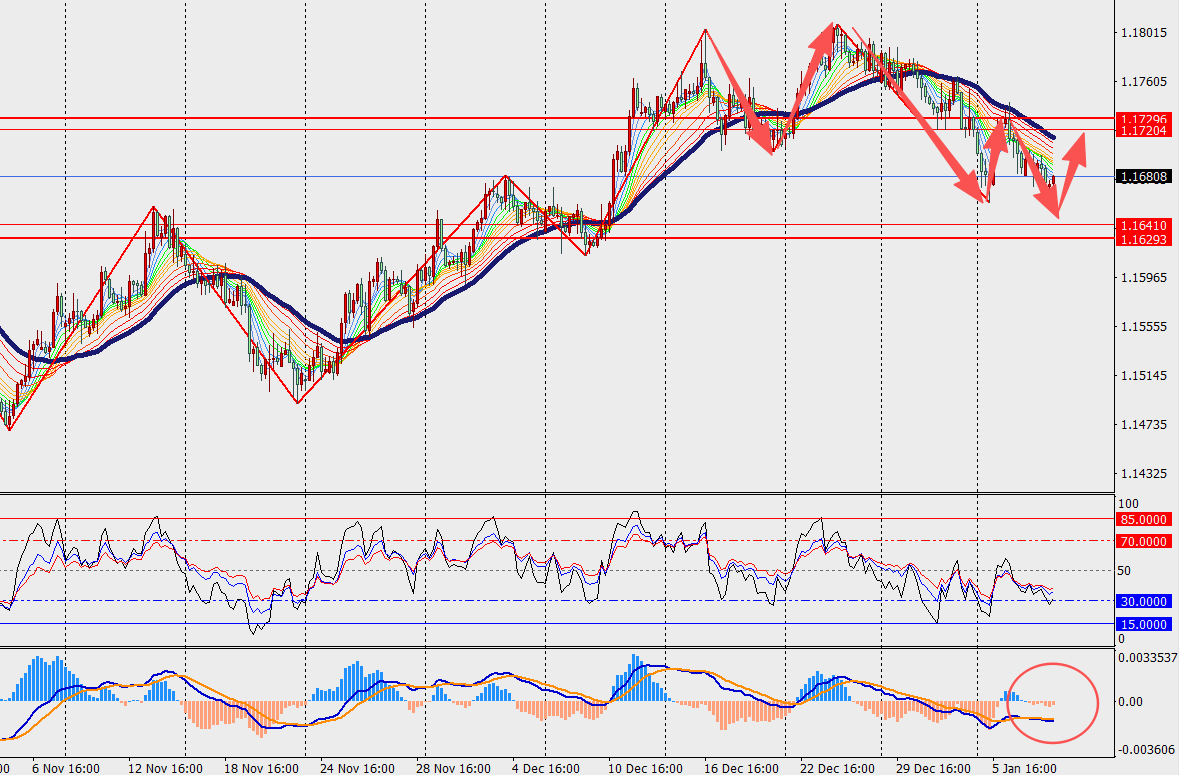Click the 1.16293 price level label
1180x775 pixels.
point(1142,239)
